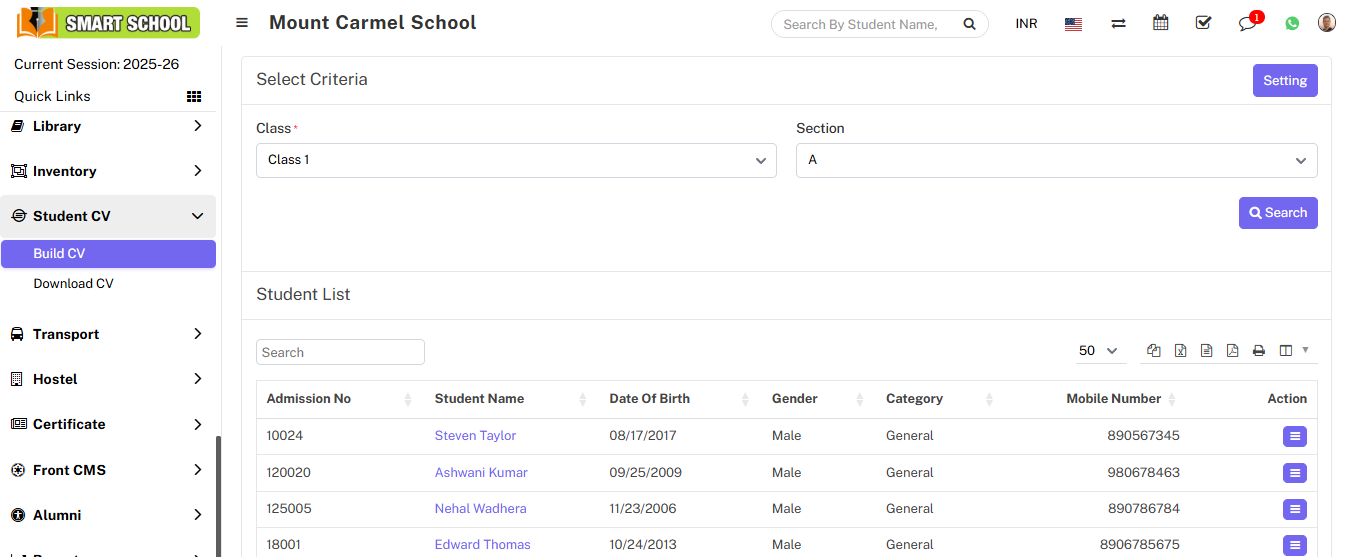Viewport: 1349px width, 557px height.
Task: Click the chat notifications icon with badge
Action: point(1247,23)
